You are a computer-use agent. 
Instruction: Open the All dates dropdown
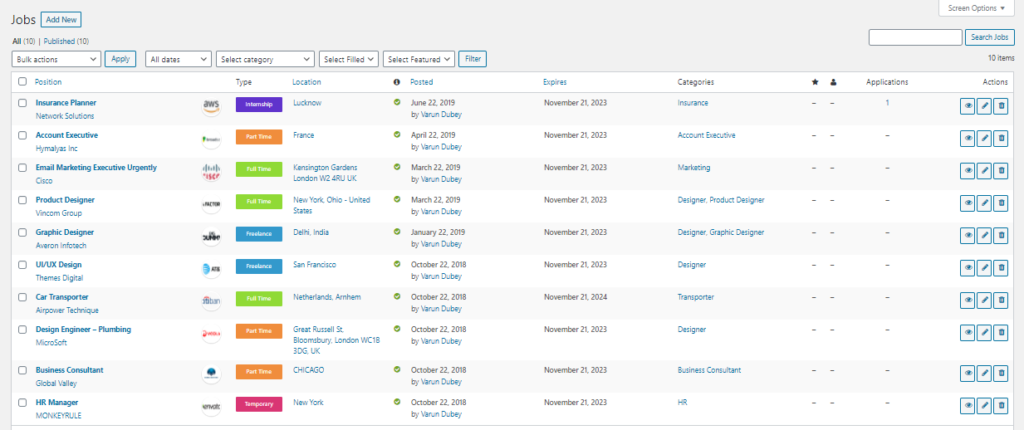point(178,59)
